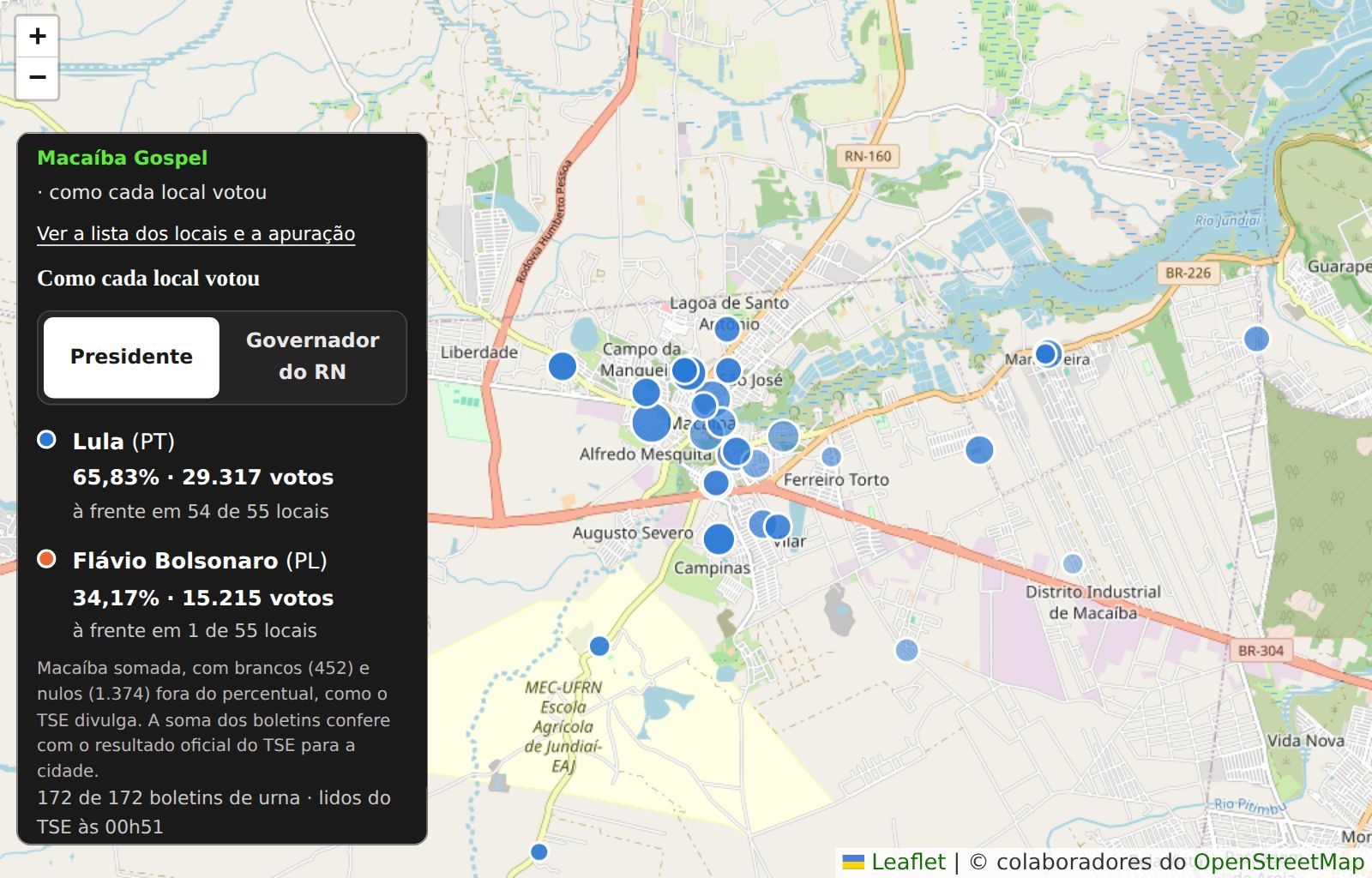Click the polling marker near Liberdade
This screenshot has width=1372, height=878.
tap(563, 366)
